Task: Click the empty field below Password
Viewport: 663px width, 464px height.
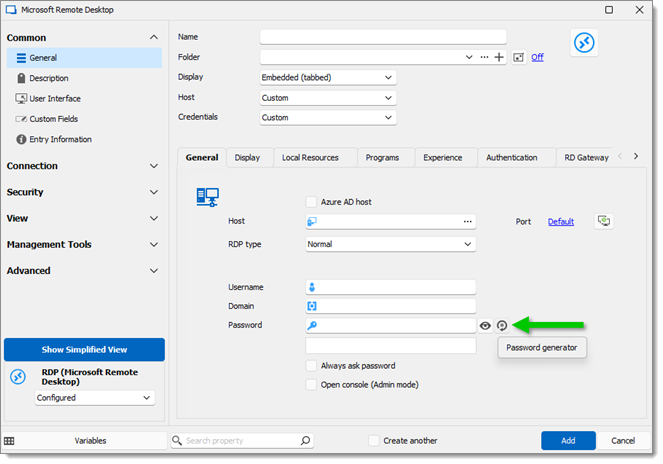Action: click(391, 345)
